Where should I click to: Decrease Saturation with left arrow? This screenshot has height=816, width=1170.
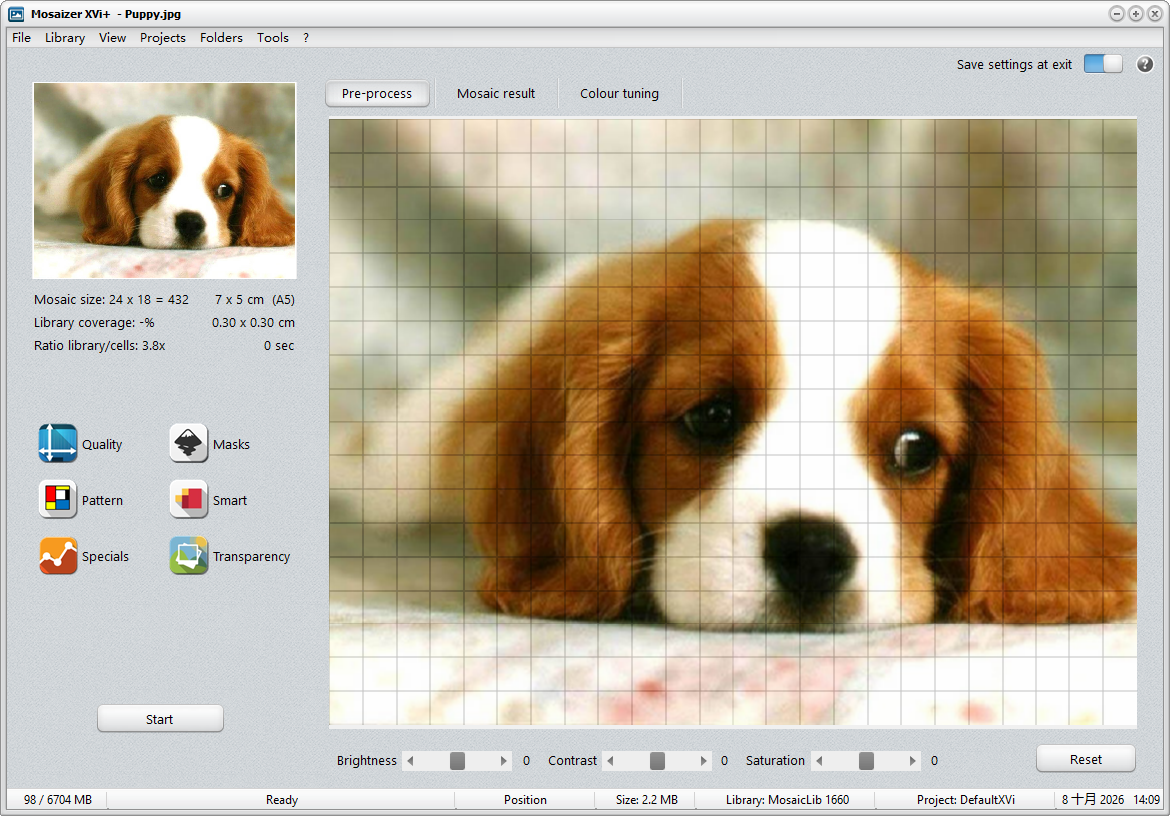click(x=819, y=761)
